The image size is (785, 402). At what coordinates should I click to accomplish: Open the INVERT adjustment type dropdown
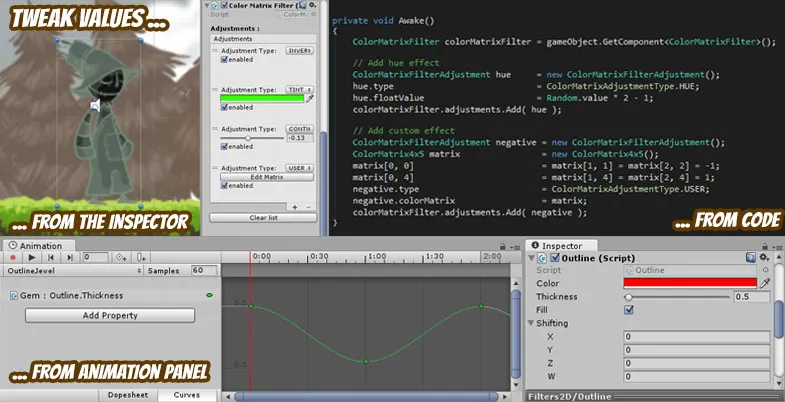[x=300, y=51]
